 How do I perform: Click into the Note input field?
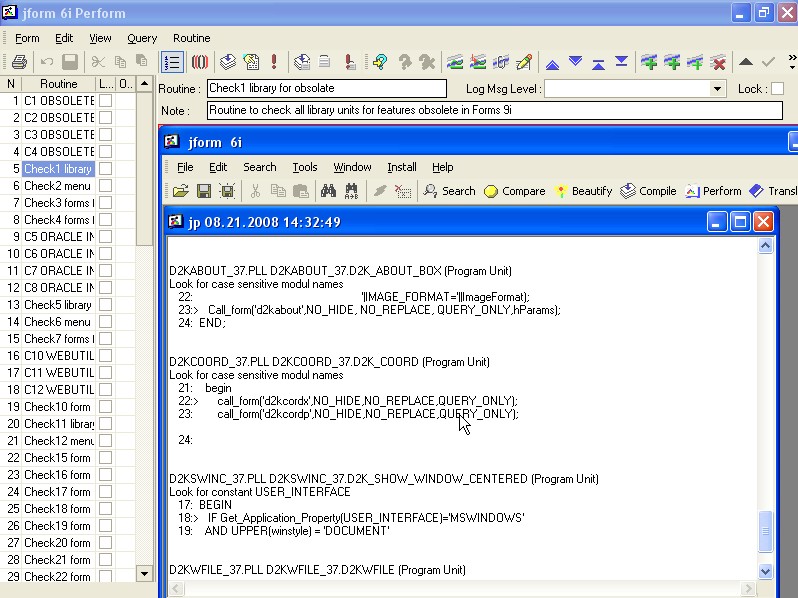click(495, 110)
